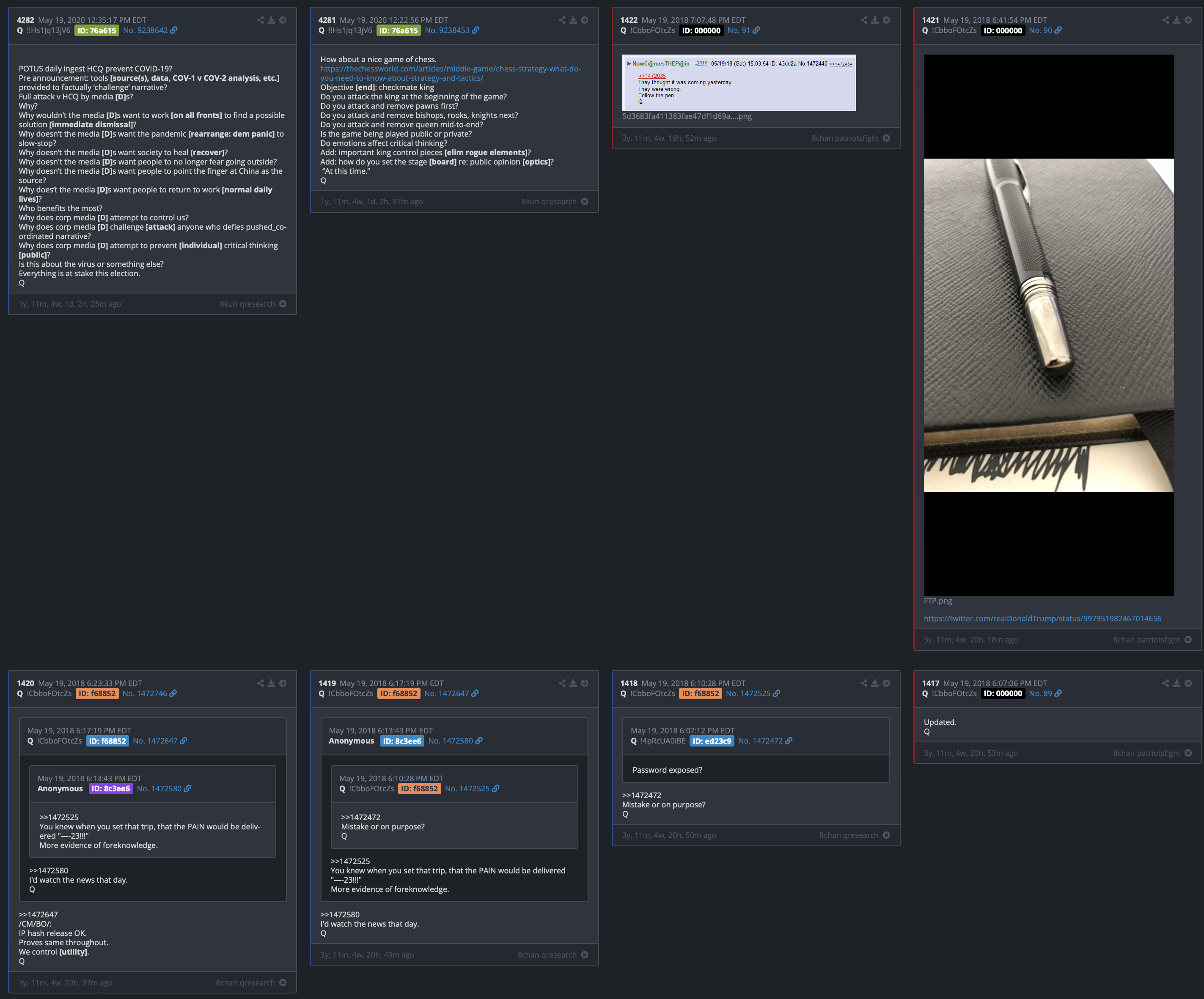This screenshot has height=999, width=1204.
Task: Click the 'FTP.png' filename
Action: coord(937,601)
